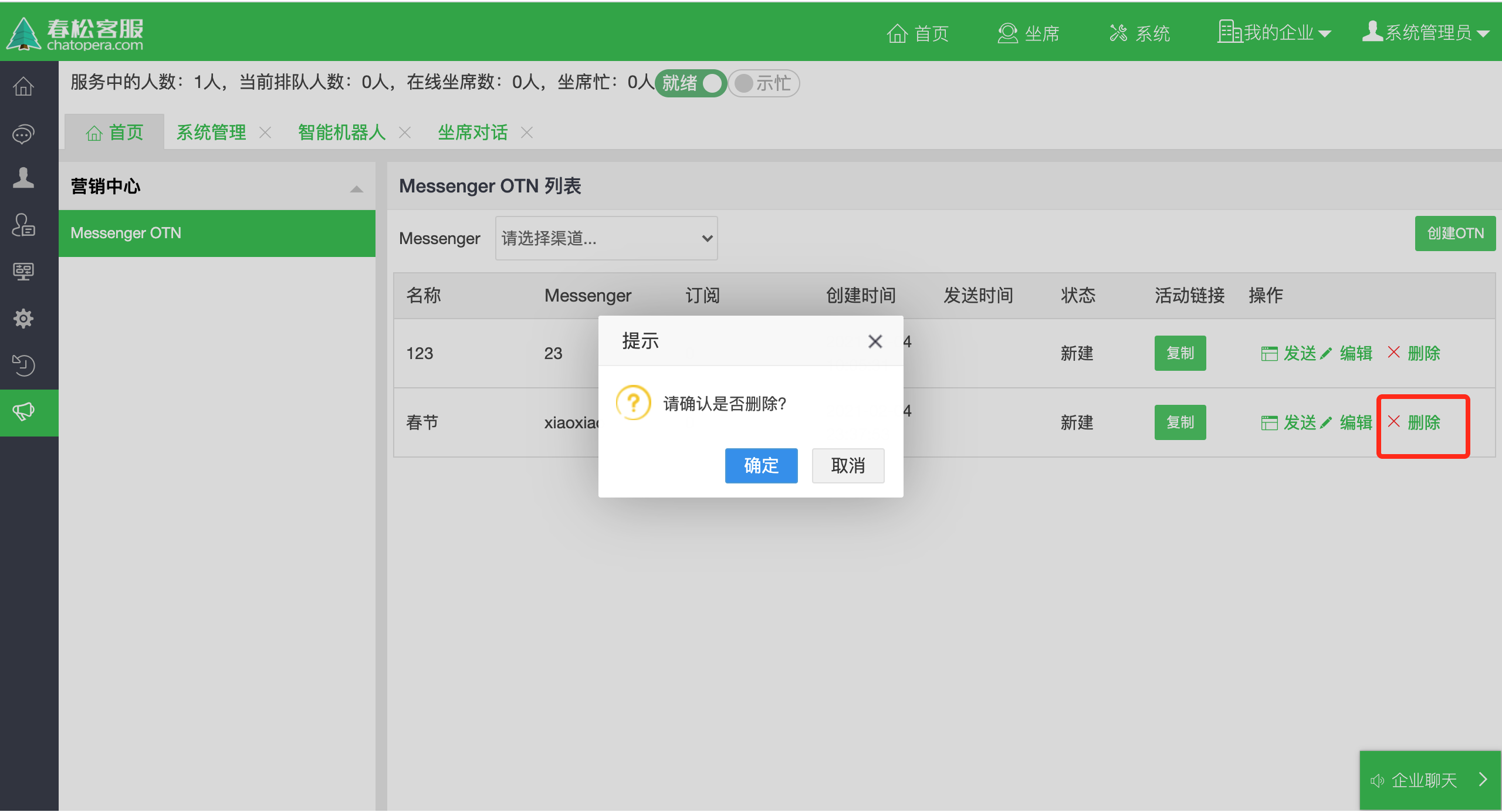
Task: Click the 企业聊天 speaker icon
Action: pyautogui.click(x=1376, y=780)
